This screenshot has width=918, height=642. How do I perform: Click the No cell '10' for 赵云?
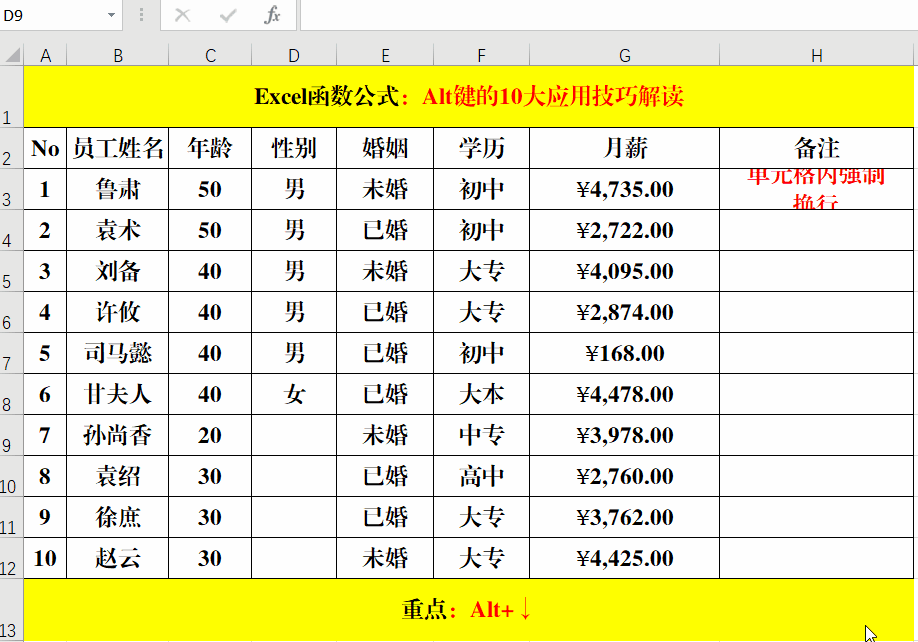45,558
